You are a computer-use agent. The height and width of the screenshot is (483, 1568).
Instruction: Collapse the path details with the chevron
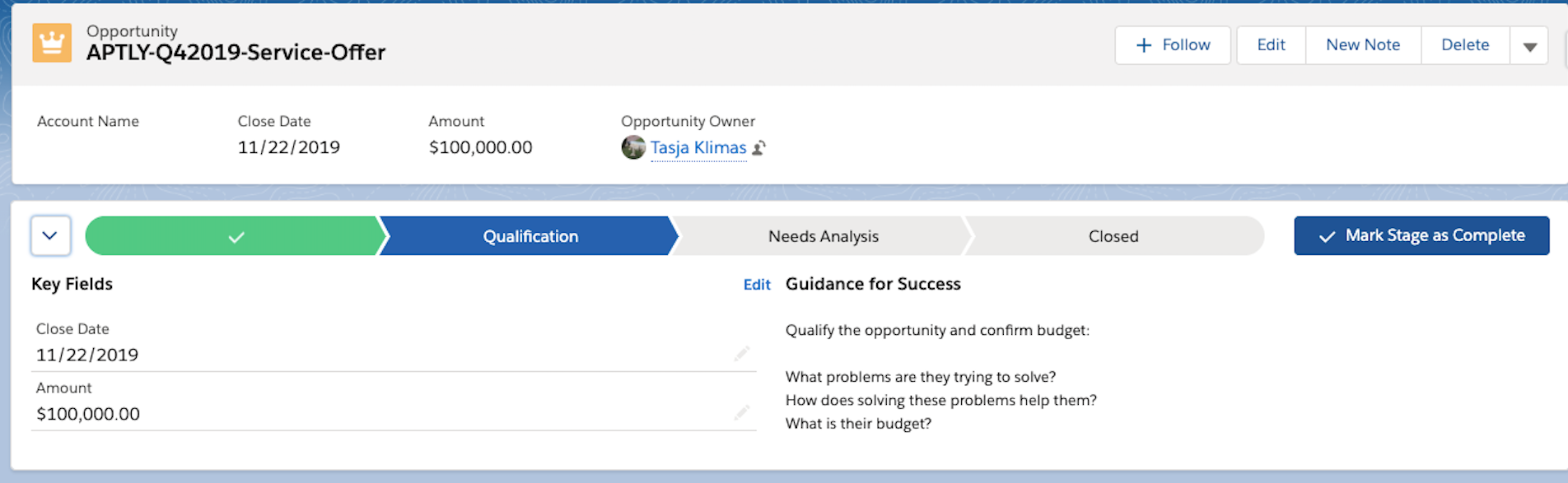pos(50,236)
